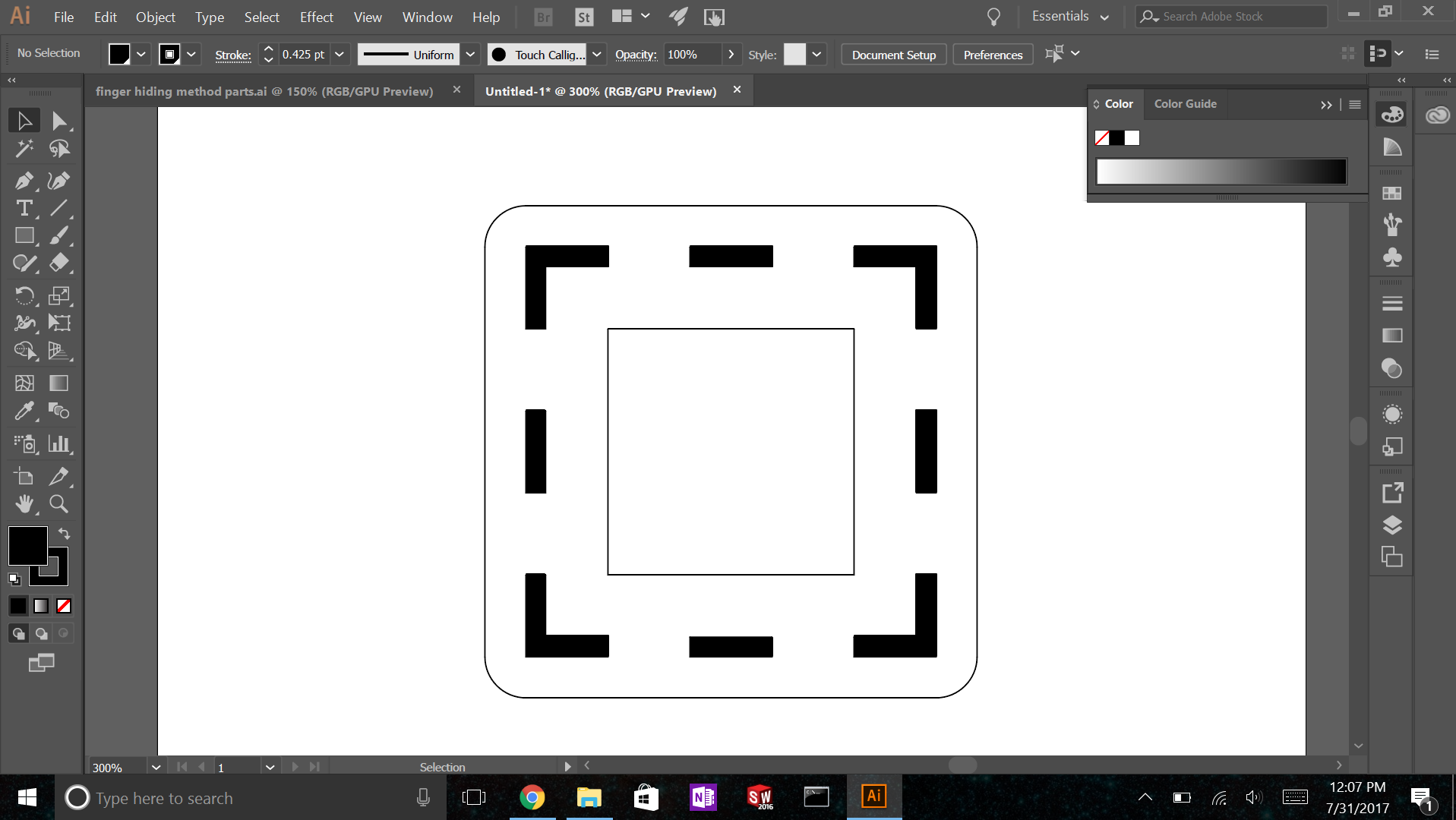Viewport: 1456px width, 820px height.
Task: Choose the Magic Wand tool
Action: coord(24,149)
